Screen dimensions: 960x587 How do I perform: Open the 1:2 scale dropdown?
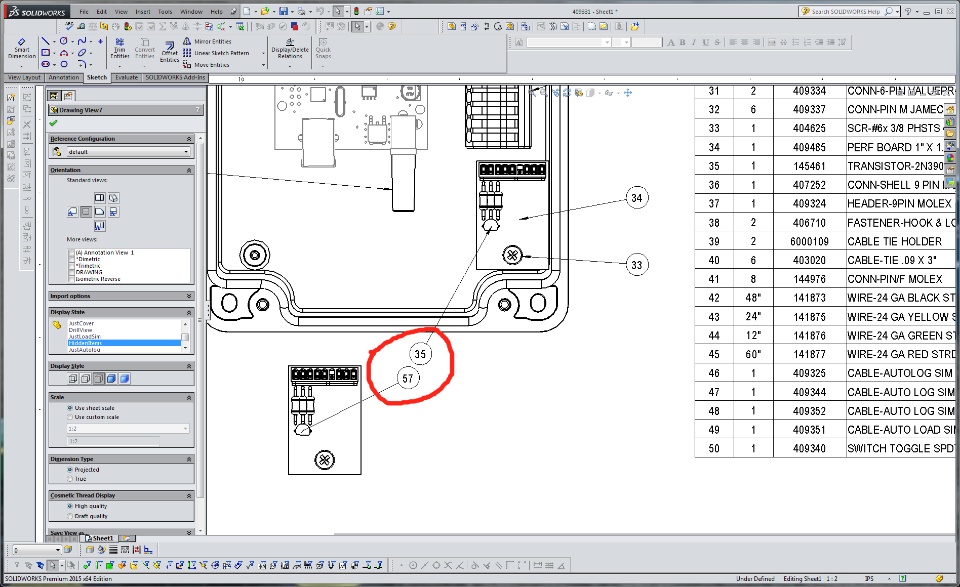[128, 428]
